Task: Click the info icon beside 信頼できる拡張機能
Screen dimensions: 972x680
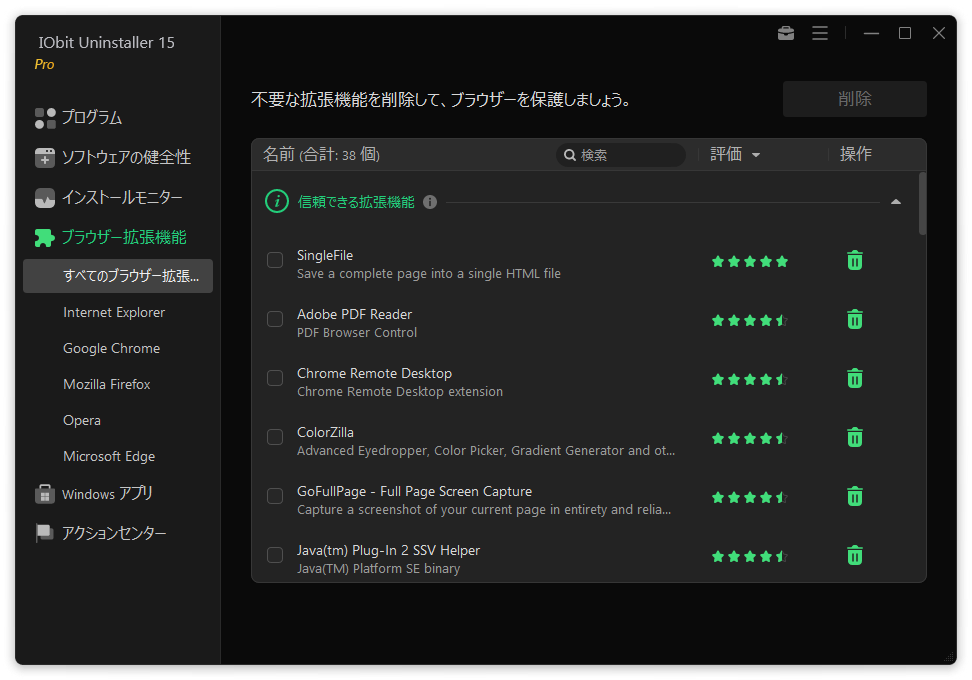Action: click(430, 202)
